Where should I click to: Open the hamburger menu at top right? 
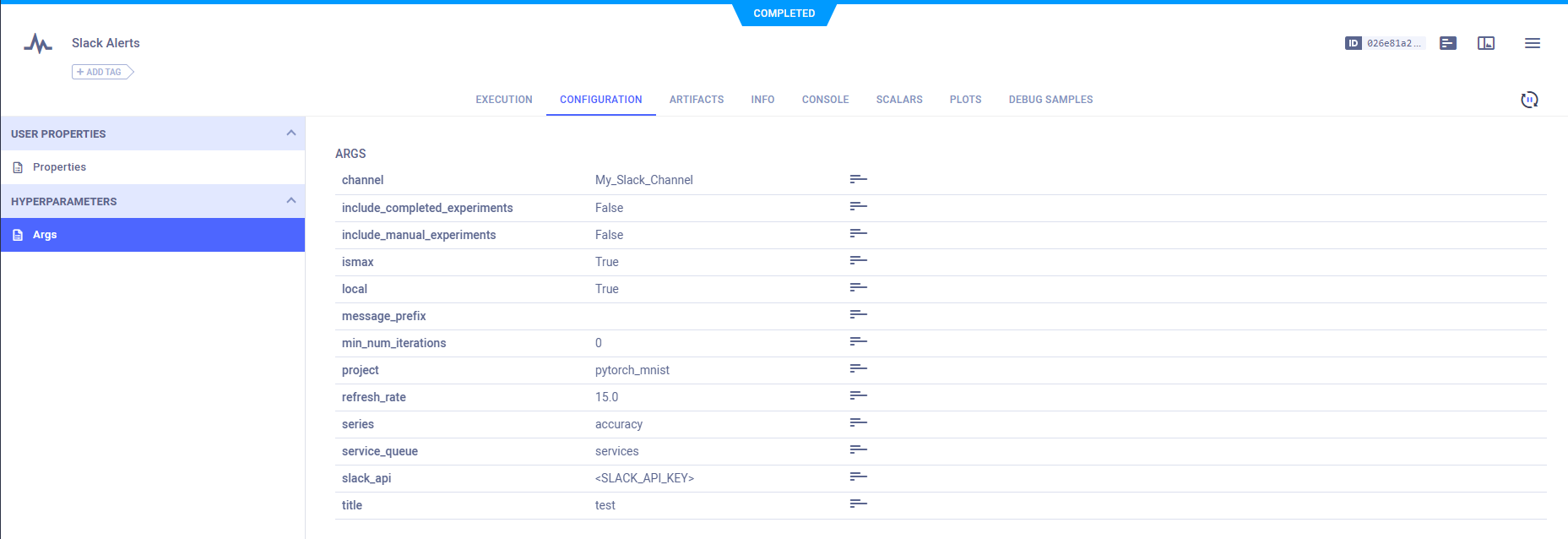pos(1532,43)
